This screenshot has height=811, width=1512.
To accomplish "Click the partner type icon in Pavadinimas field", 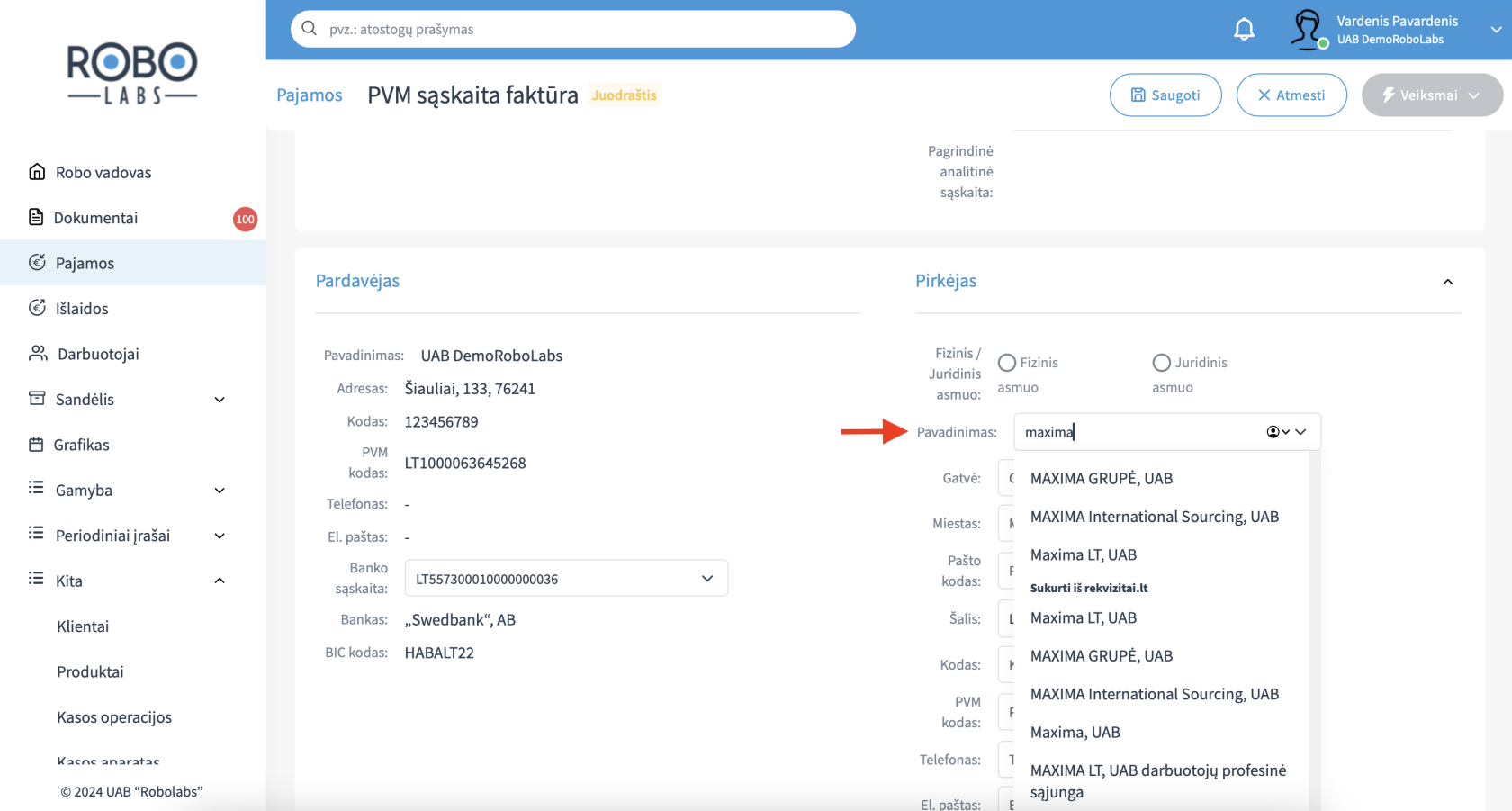I will [x=1278, y=432].
